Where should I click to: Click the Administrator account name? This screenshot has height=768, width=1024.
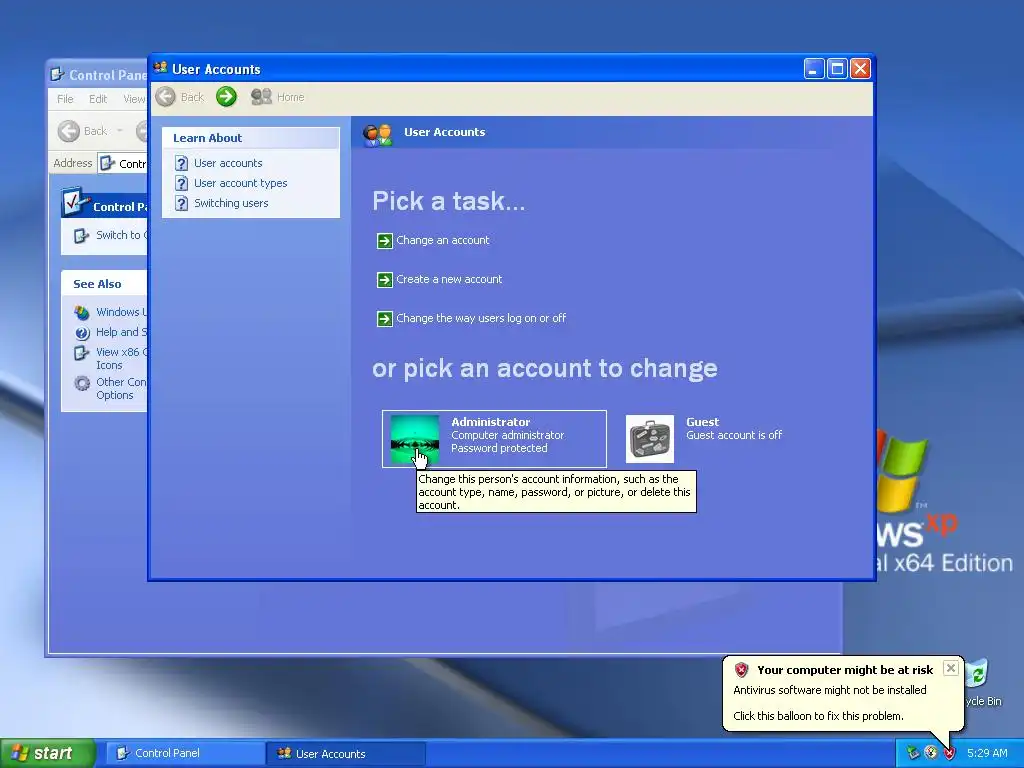490,422
